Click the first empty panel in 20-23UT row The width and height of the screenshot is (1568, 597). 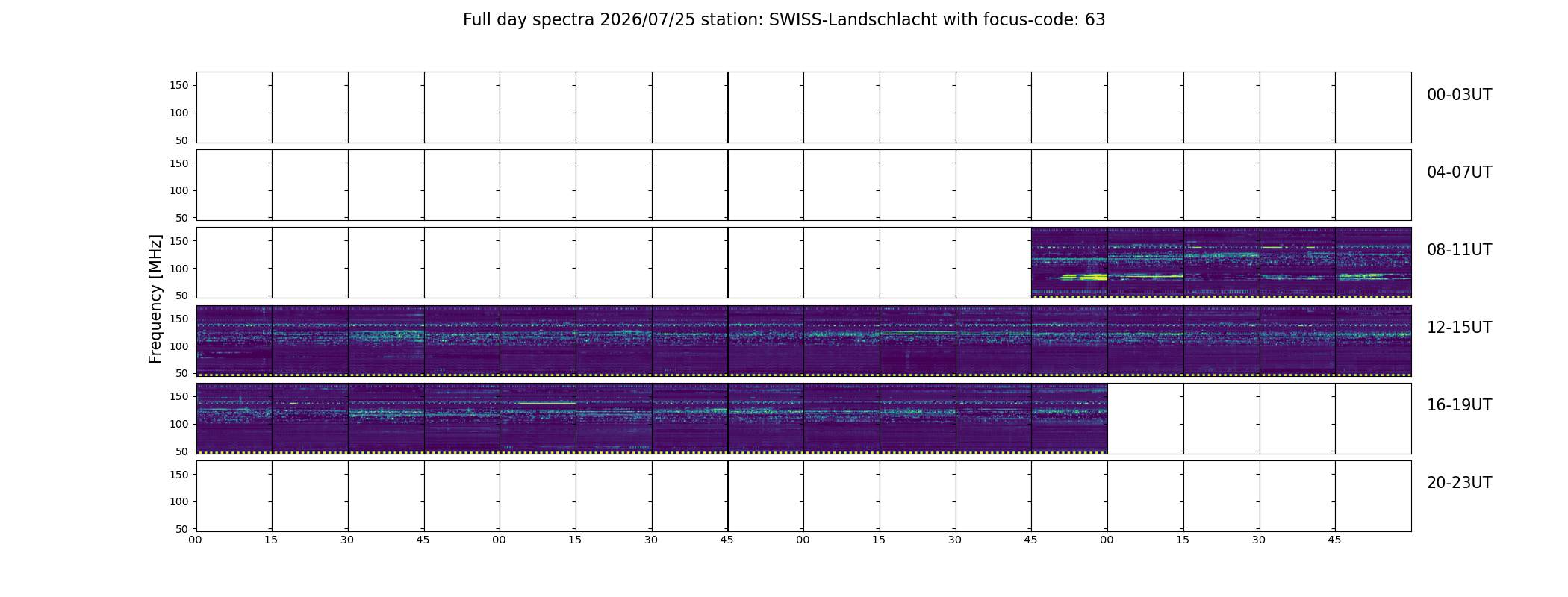tap(234, 496)
